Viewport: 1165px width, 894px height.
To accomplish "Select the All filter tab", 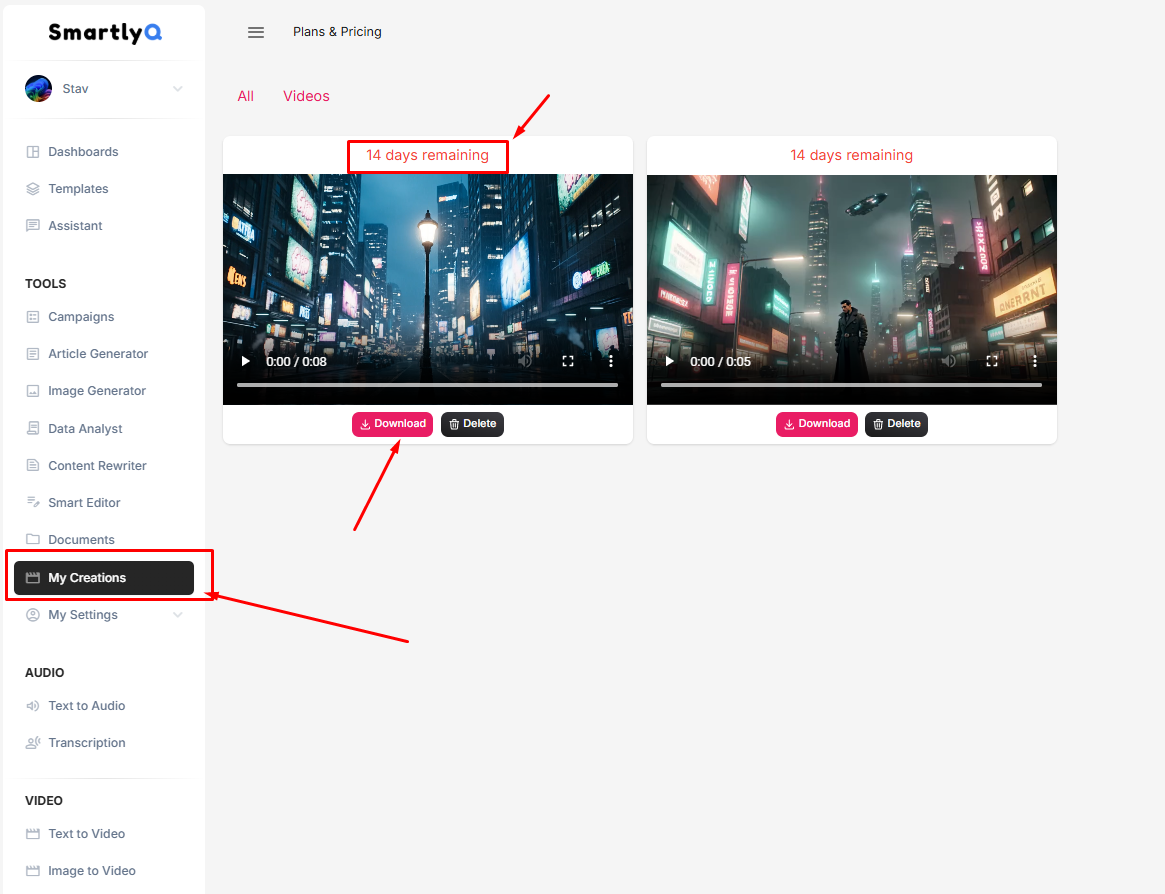I will pyautogui.click(x=245, y=96).
